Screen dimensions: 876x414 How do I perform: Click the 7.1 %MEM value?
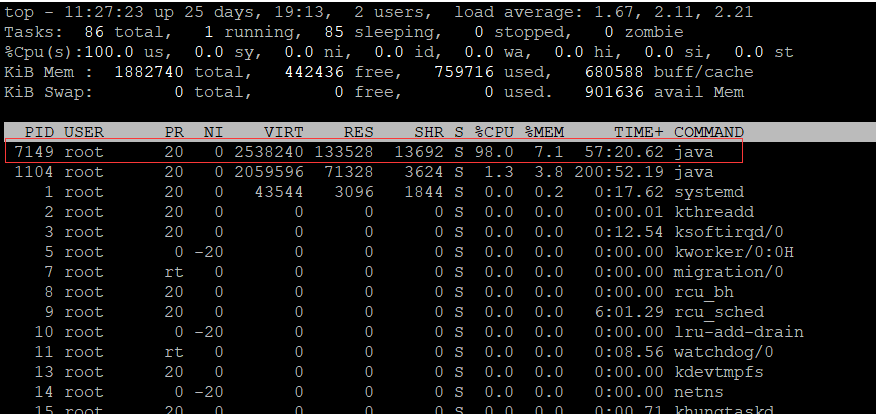pyautogui.click(x=549, y=152)
